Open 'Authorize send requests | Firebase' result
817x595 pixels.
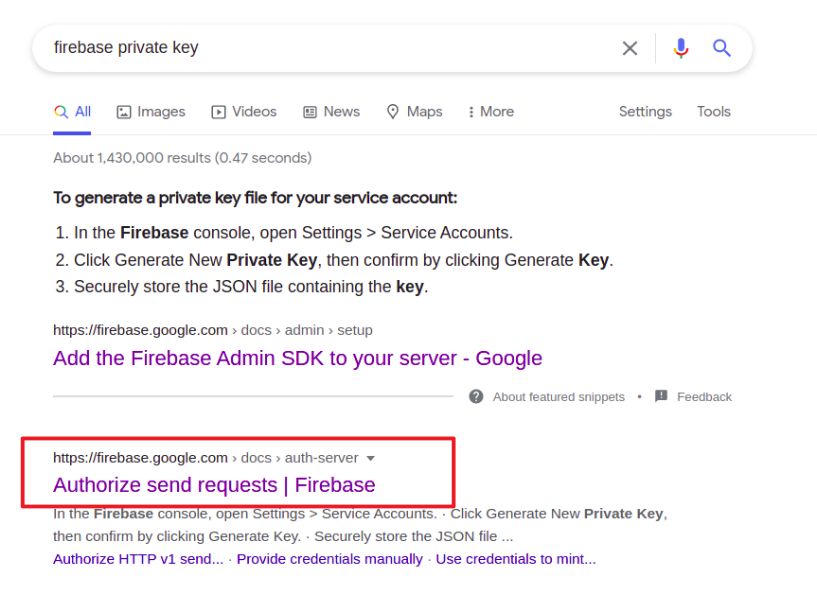214,485
